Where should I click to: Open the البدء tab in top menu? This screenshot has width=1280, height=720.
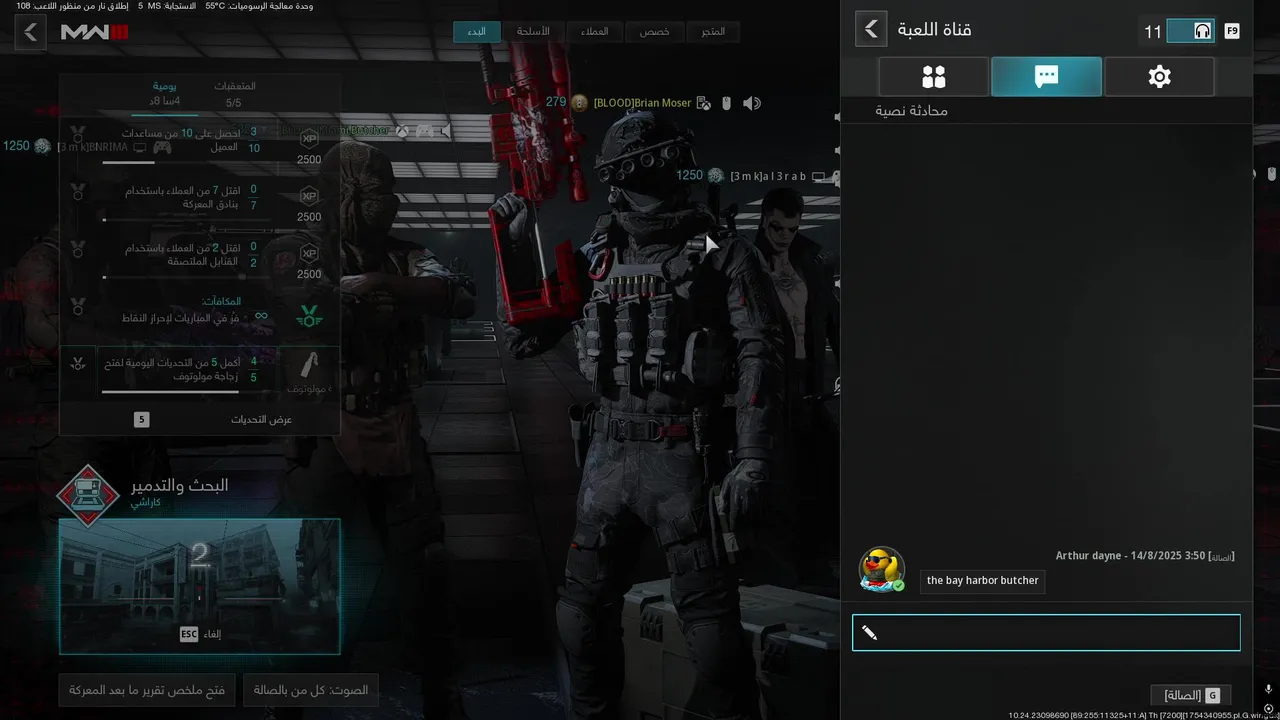pyautogui.click(x=477, y=32)
